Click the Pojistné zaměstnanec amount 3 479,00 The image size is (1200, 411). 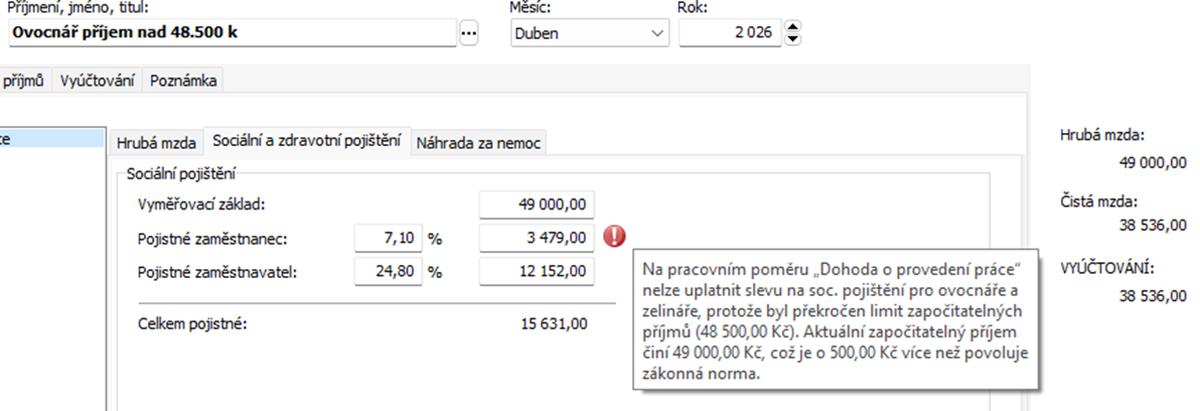538,238
